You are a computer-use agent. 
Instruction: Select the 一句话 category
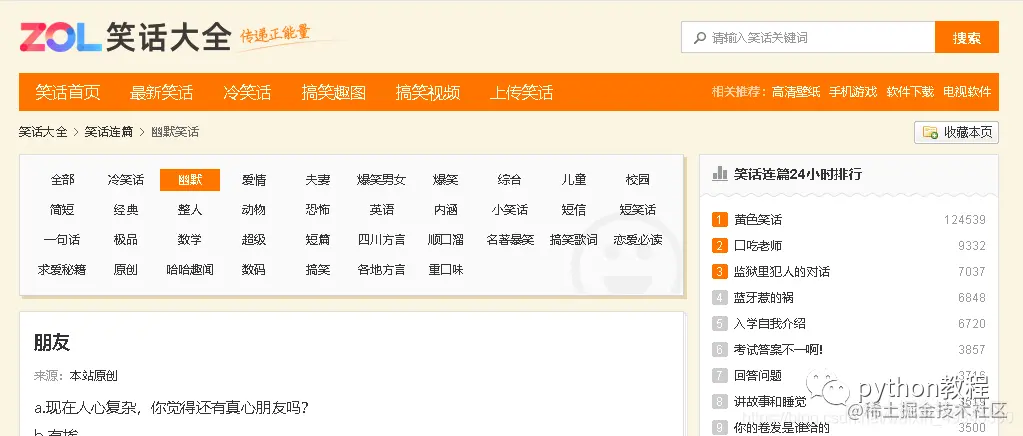(x=62, y=240)
